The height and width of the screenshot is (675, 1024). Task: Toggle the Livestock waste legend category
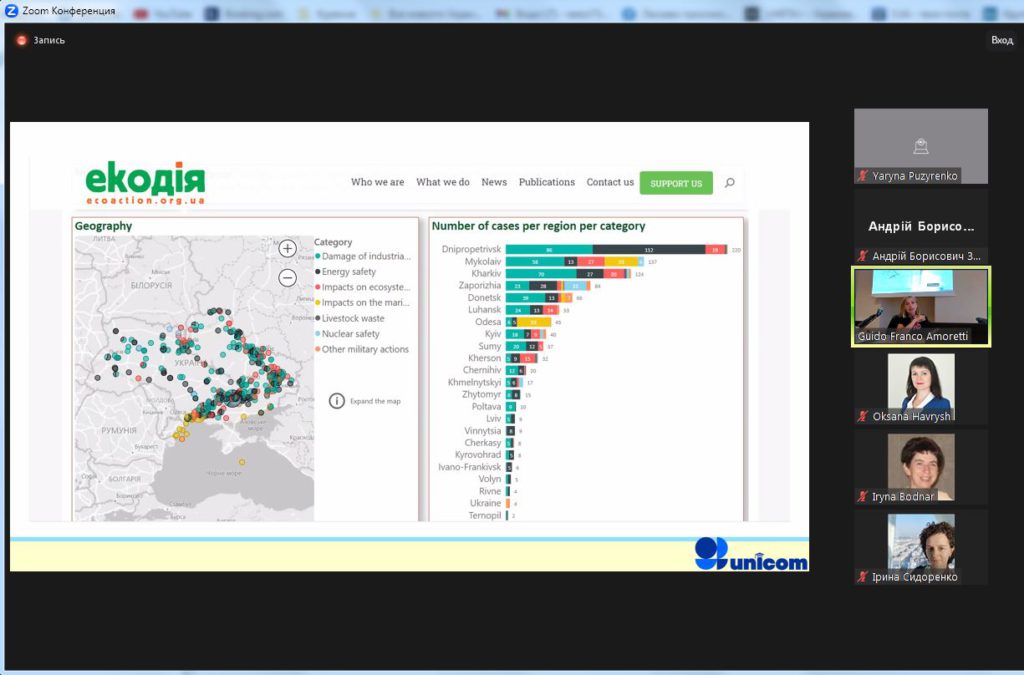pyautogui.click(x=352, y=318)
